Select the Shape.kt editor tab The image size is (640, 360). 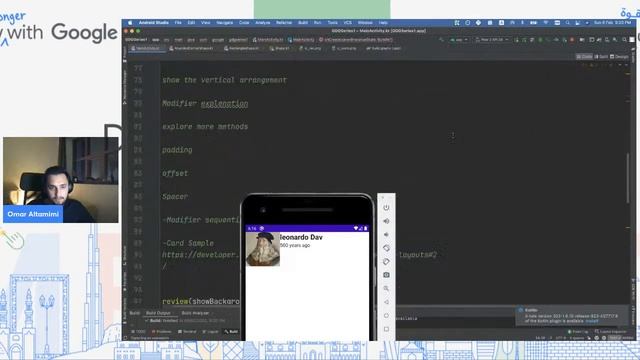point(279,48)
